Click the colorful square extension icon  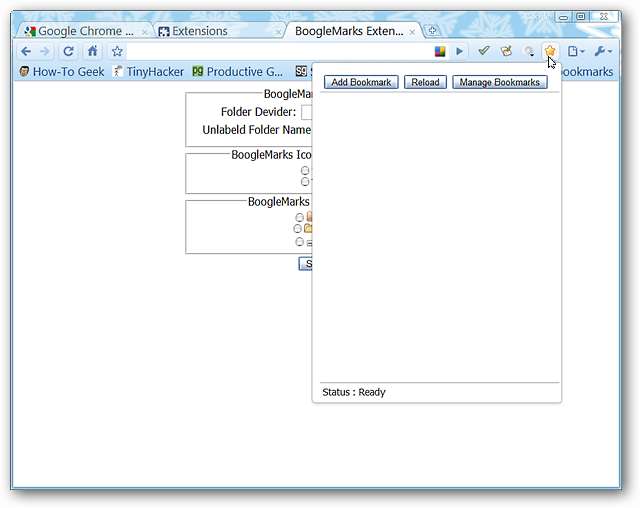440,51
